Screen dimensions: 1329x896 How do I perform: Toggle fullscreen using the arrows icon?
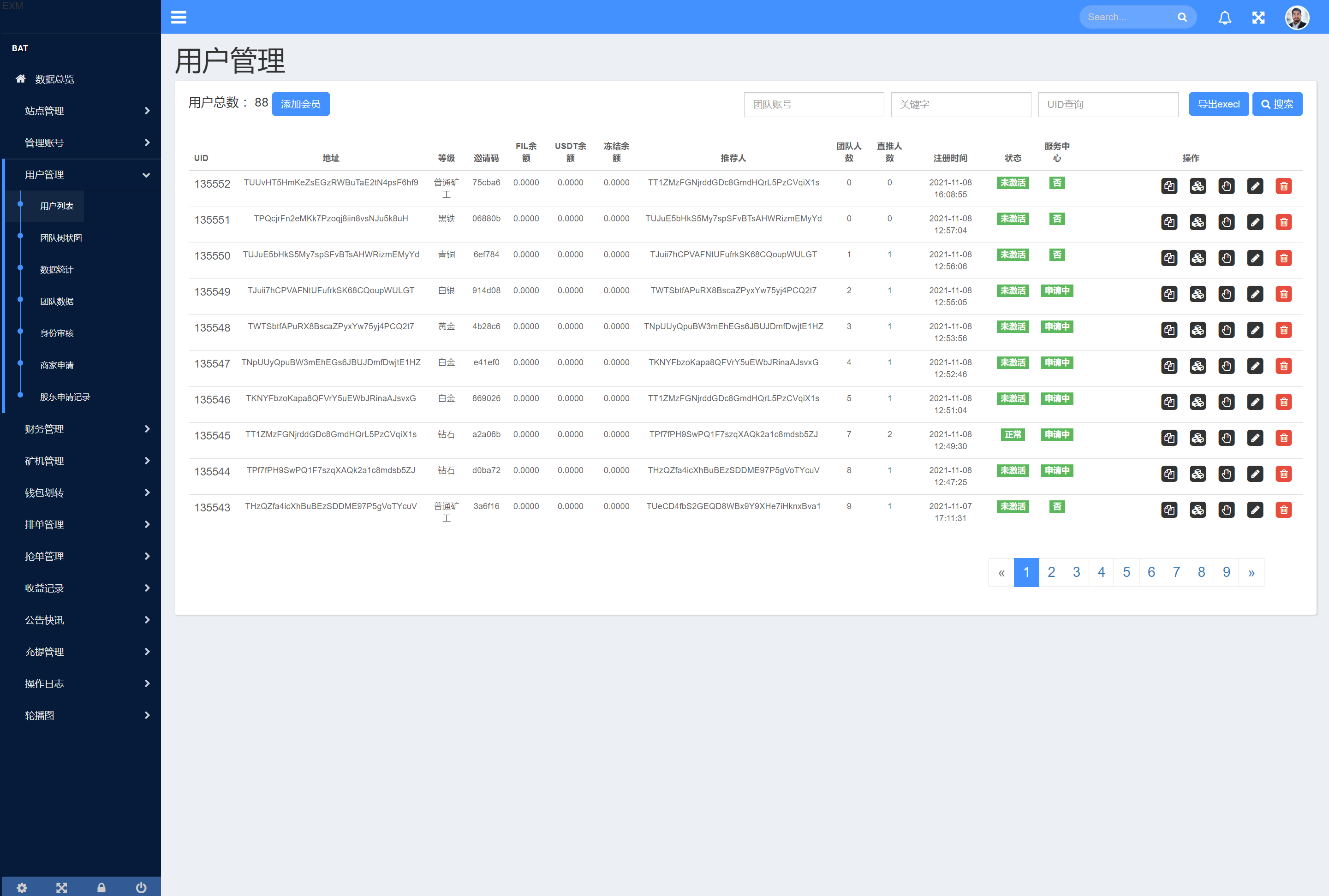pos(1259,17)
